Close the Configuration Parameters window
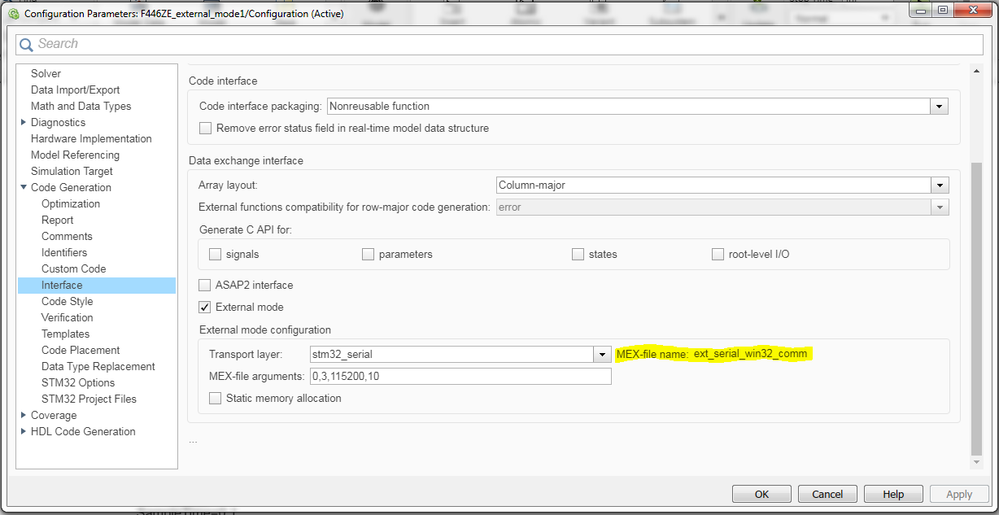The height and width of the screenshot is (515, 999). click(972, 10)
